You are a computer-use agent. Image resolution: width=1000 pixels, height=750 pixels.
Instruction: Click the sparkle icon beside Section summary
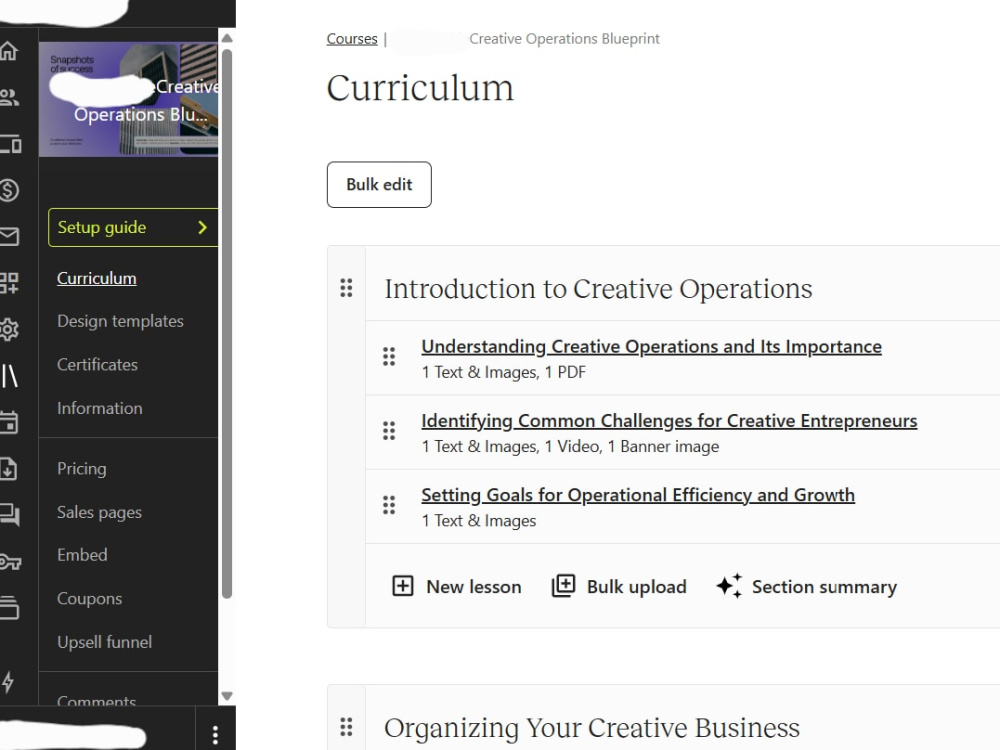click(x=729, y=585)
